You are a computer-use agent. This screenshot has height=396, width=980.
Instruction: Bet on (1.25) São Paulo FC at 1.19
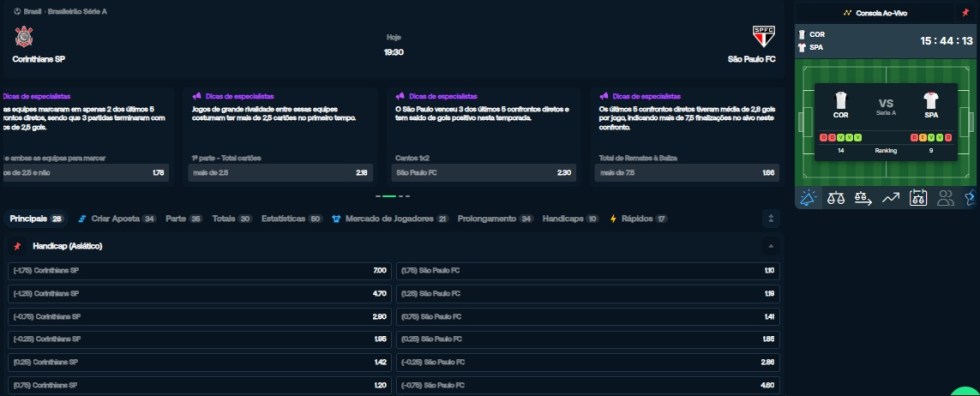[588, 294]
